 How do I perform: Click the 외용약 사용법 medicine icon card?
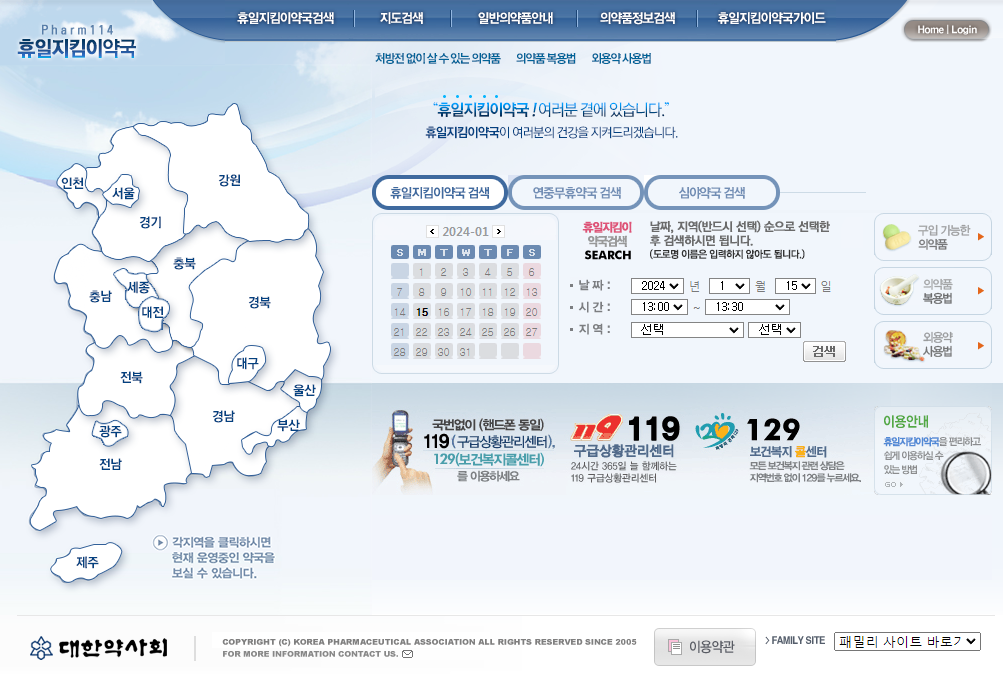tap(933, 345)
